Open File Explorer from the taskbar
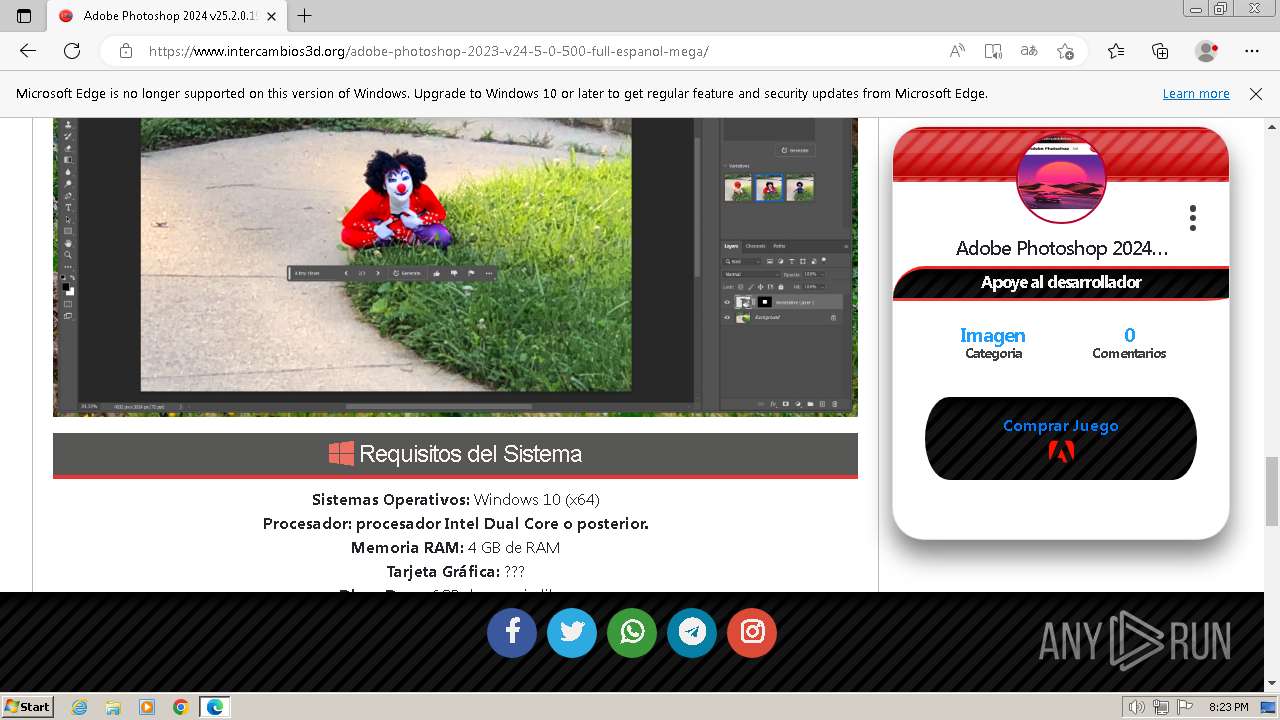1280x720 pixels. (x=113, y=707)
